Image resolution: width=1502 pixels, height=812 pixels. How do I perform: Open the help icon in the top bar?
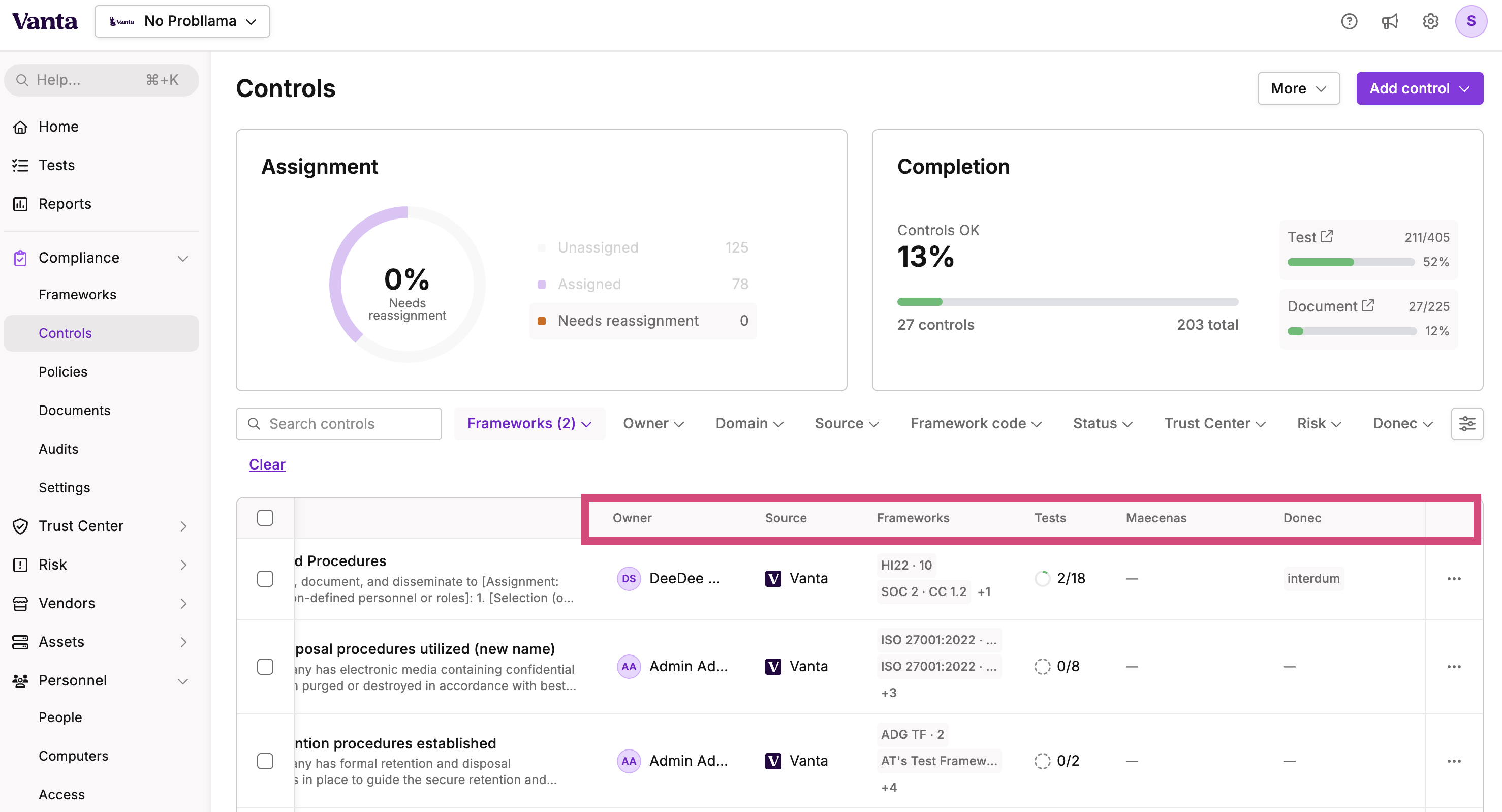pos(1349,21)
